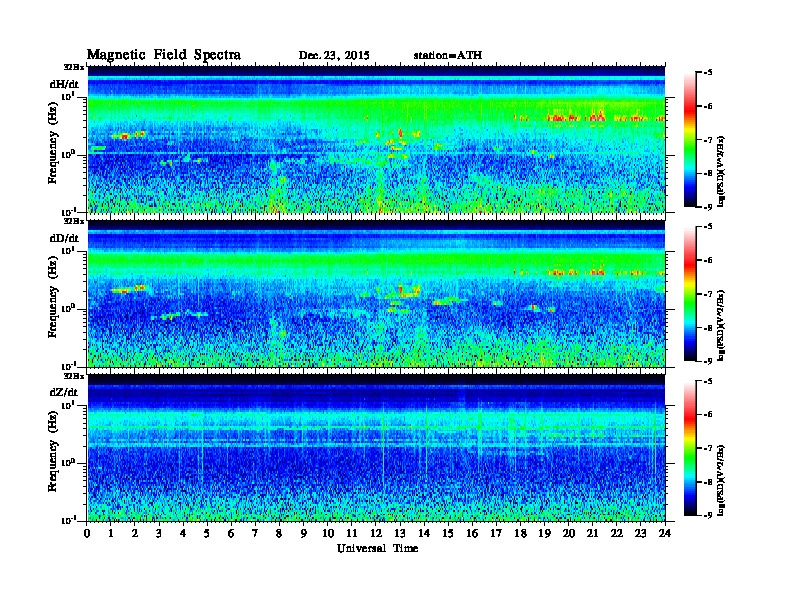Click the log(PSD) units label beside dZ/dt colorbar
The image size is (792, 612).
click(722, 480)
